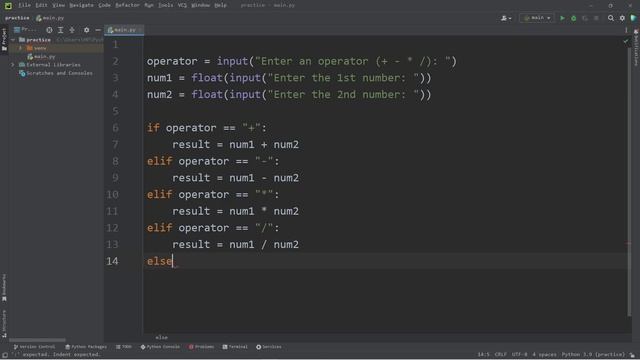Open the Project view selector dropdown

point(25,30)
